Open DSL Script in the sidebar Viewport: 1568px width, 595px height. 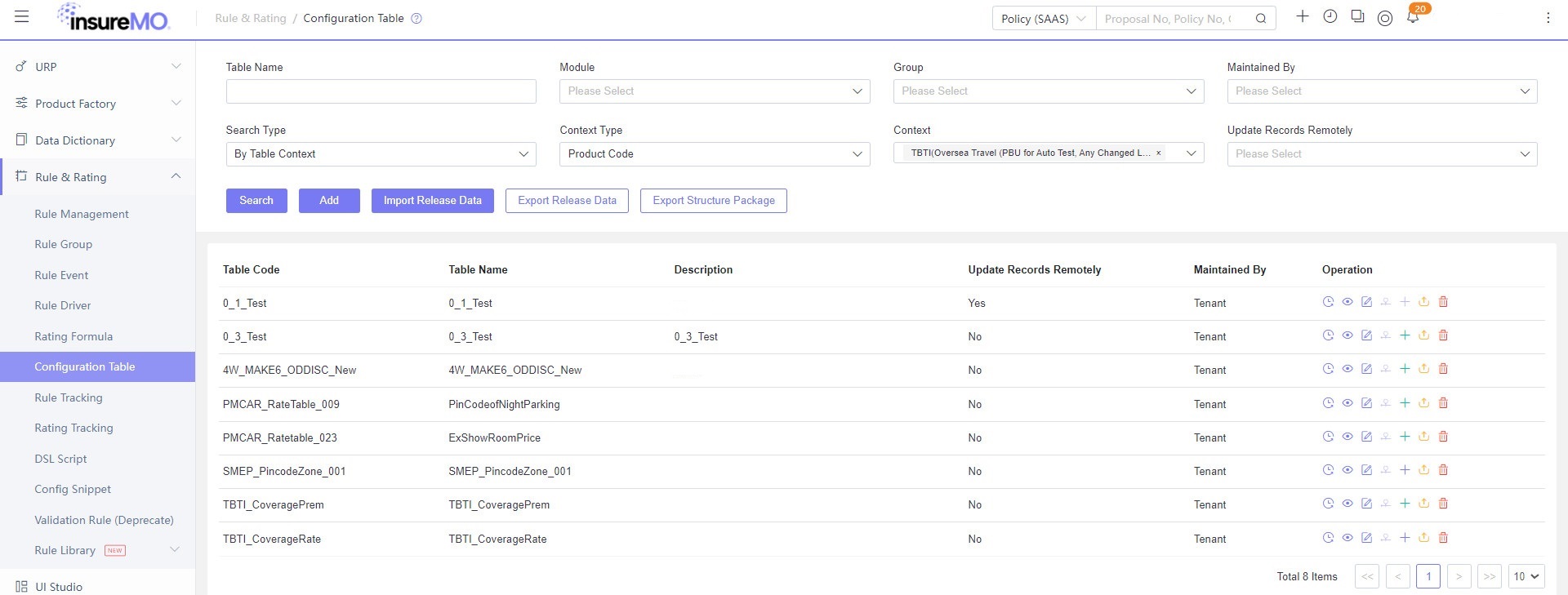tap(60, 459)
